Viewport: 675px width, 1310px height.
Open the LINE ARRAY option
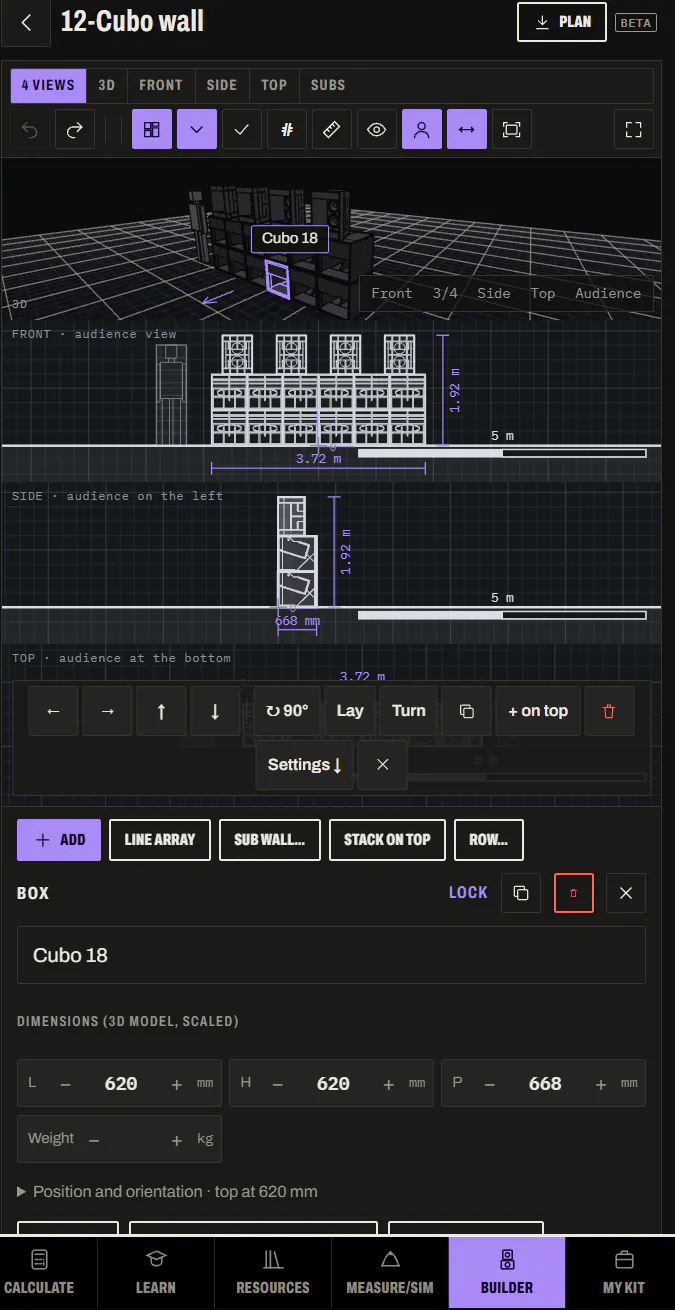pyautogui.click(x=160, y=840)
